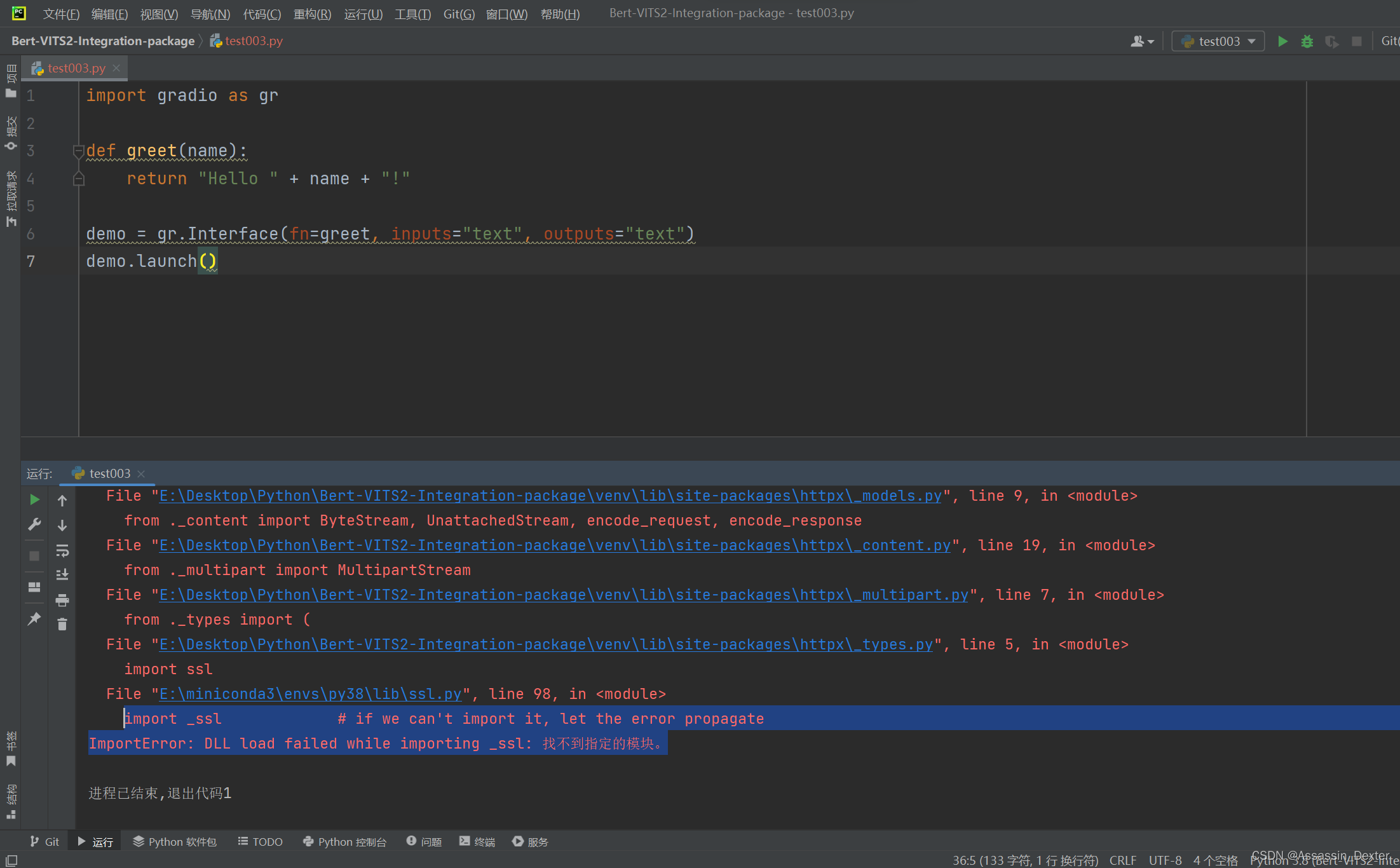Click the print icon in console toolbar
The height and width of the screenshot is (868, 1400).
tap(62, 600)
